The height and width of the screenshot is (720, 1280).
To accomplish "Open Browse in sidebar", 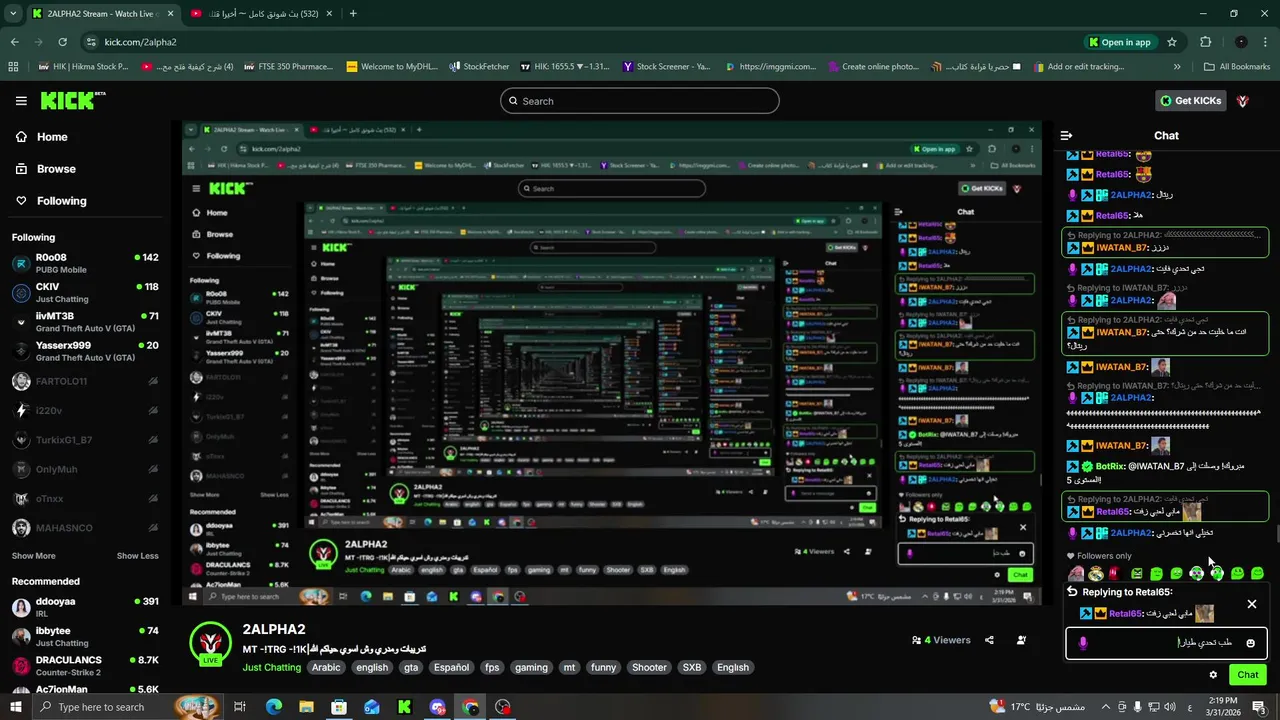I will pyautogui.click(x=56, y=169).
